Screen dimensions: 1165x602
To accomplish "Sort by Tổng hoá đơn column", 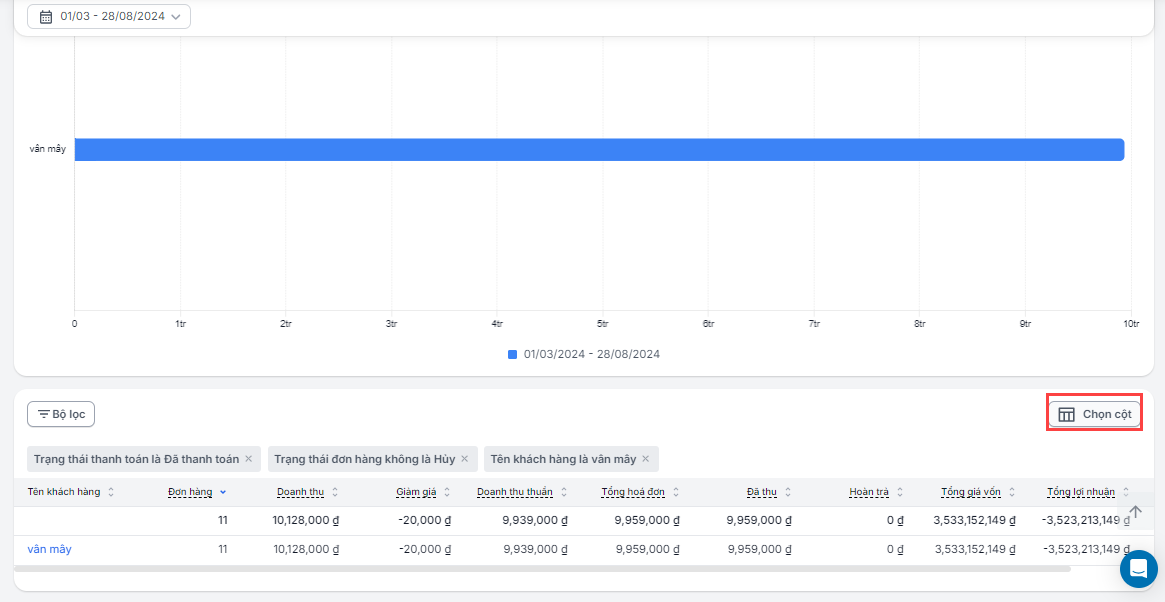I will point(640,492).
